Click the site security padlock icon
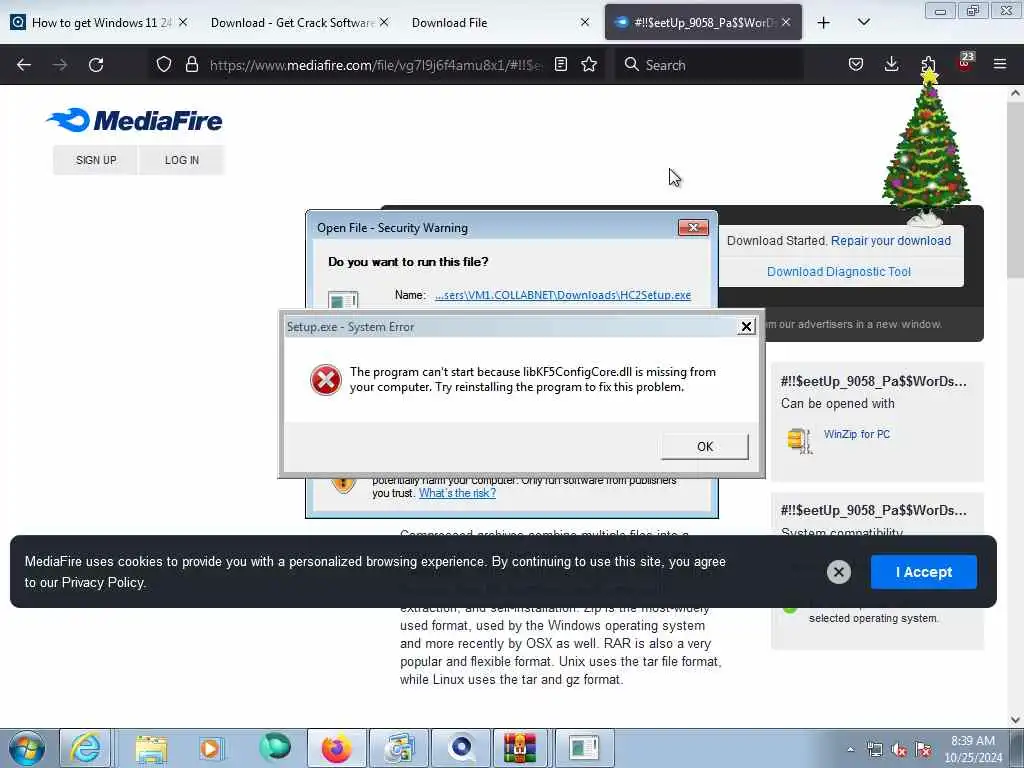The height and width of the screenshot is (768, 1024). point(191,64)
